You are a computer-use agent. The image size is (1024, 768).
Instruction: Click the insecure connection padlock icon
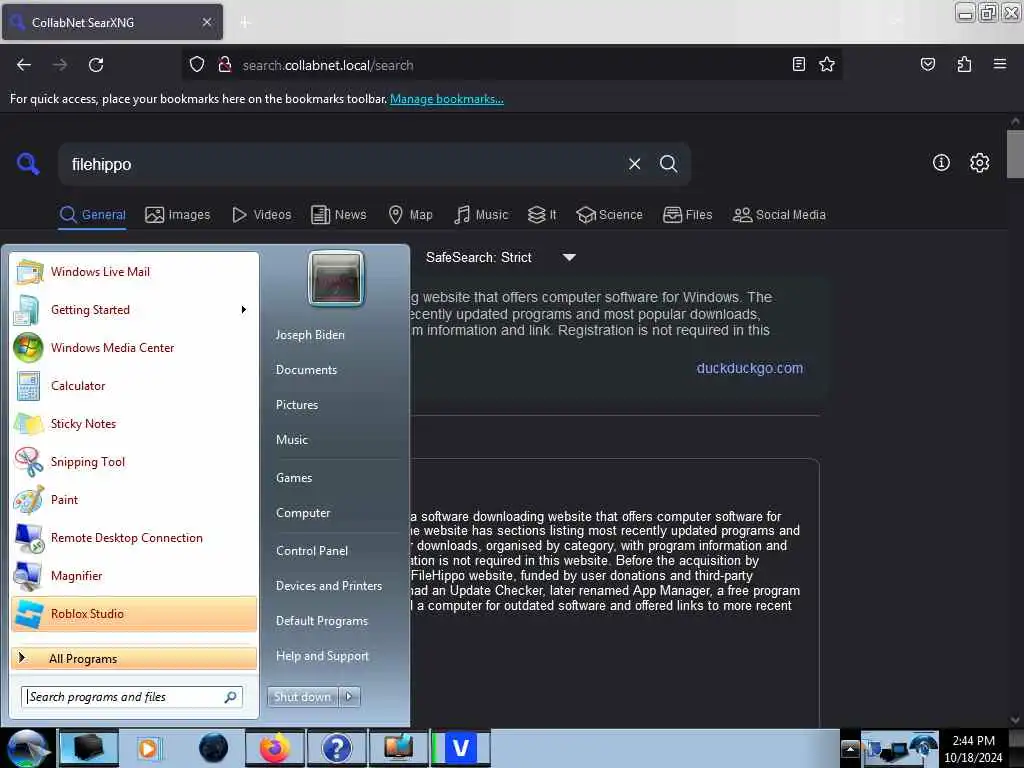pos(225,65)
